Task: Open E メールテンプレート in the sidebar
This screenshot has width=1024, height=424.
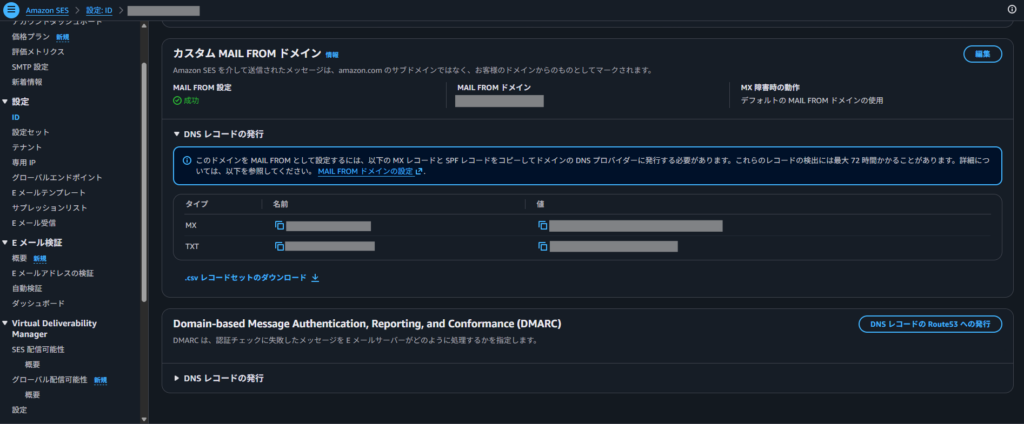Action: tap(49, 193)
